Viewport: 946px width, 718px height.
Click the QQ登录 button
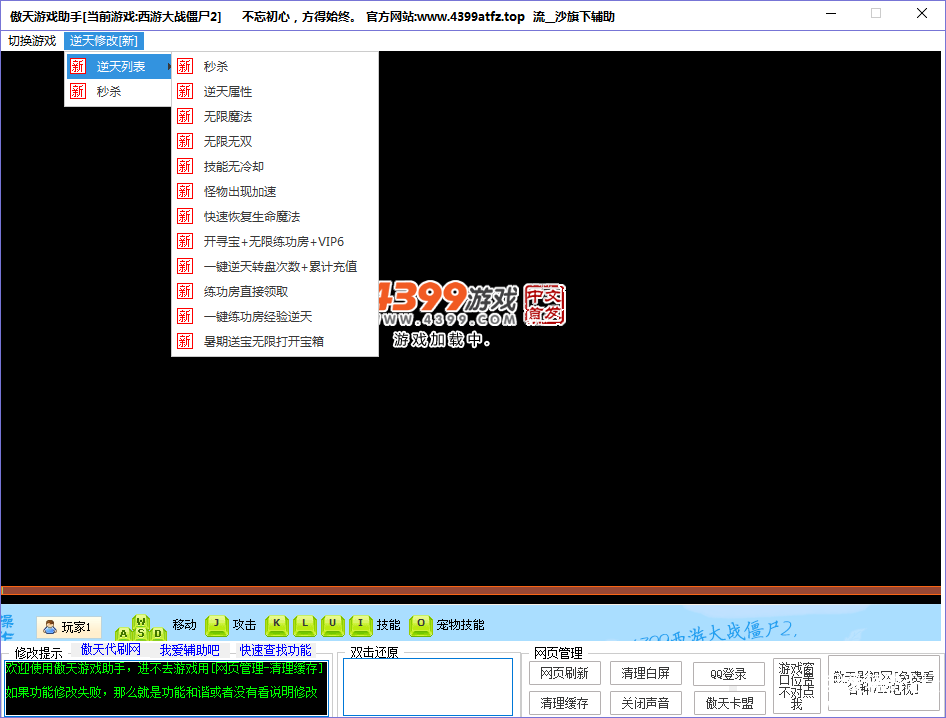(x=729, y=674)
